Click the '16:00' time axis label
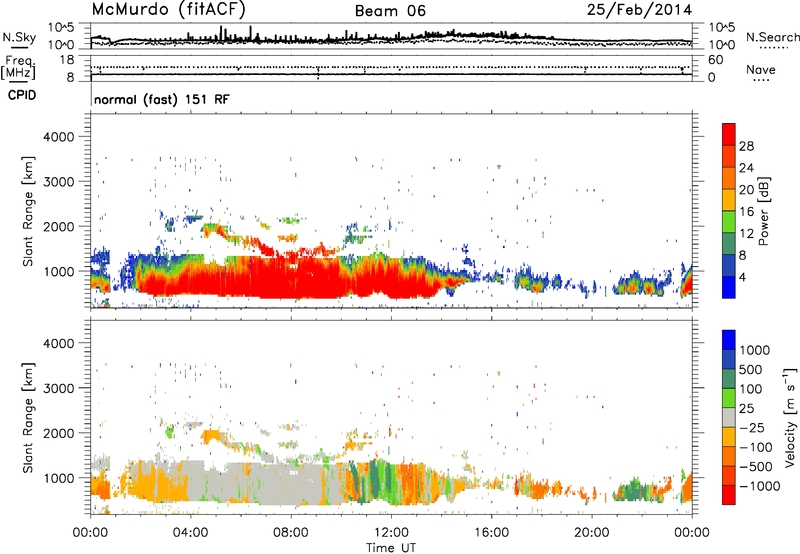This screenshot has width=800, height=554. (491, 533)
